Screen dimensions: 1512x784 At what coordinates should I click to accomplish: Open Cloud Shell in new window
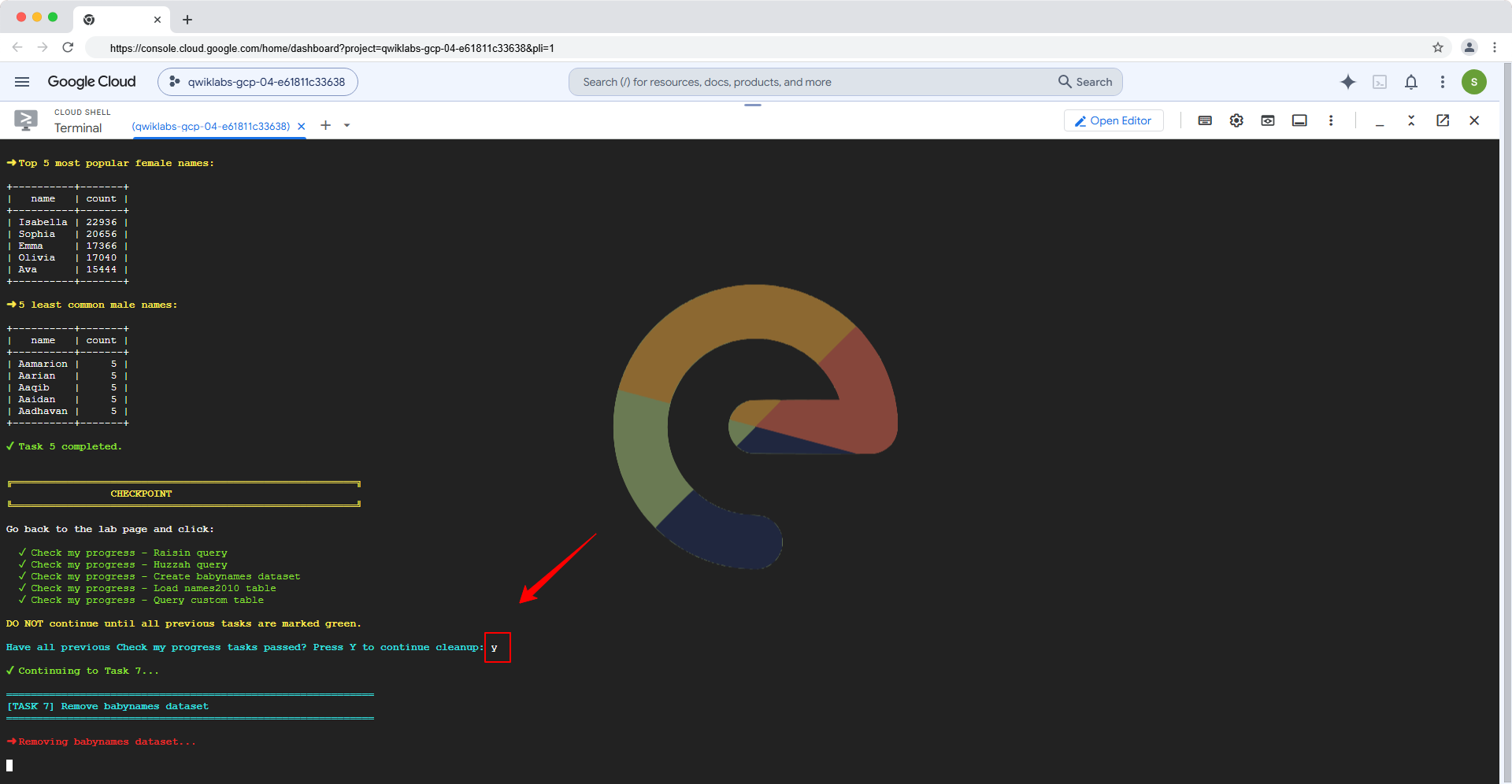[x=1443, y=120]
